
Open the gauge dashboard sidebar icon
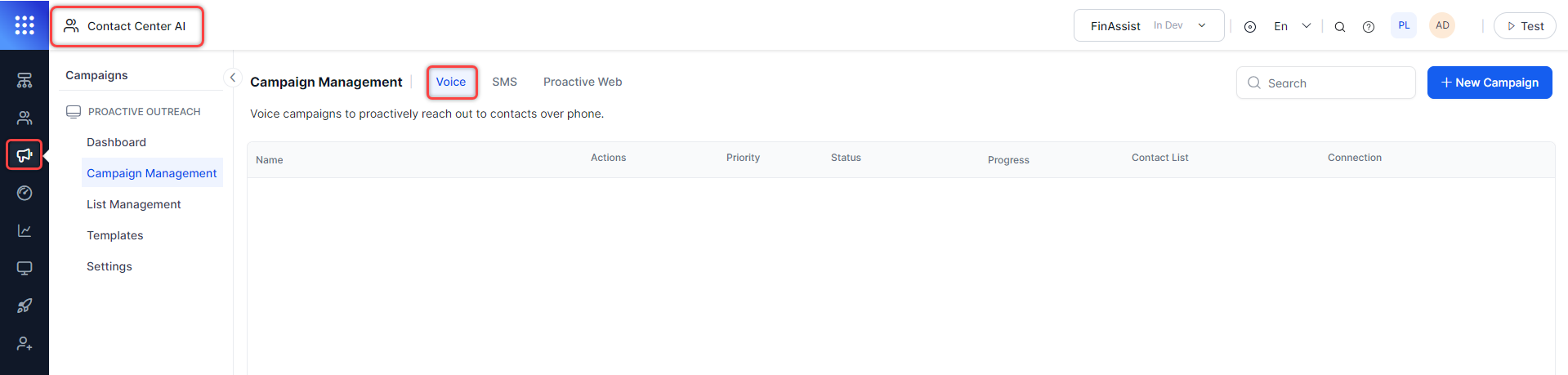coord(25,193)
